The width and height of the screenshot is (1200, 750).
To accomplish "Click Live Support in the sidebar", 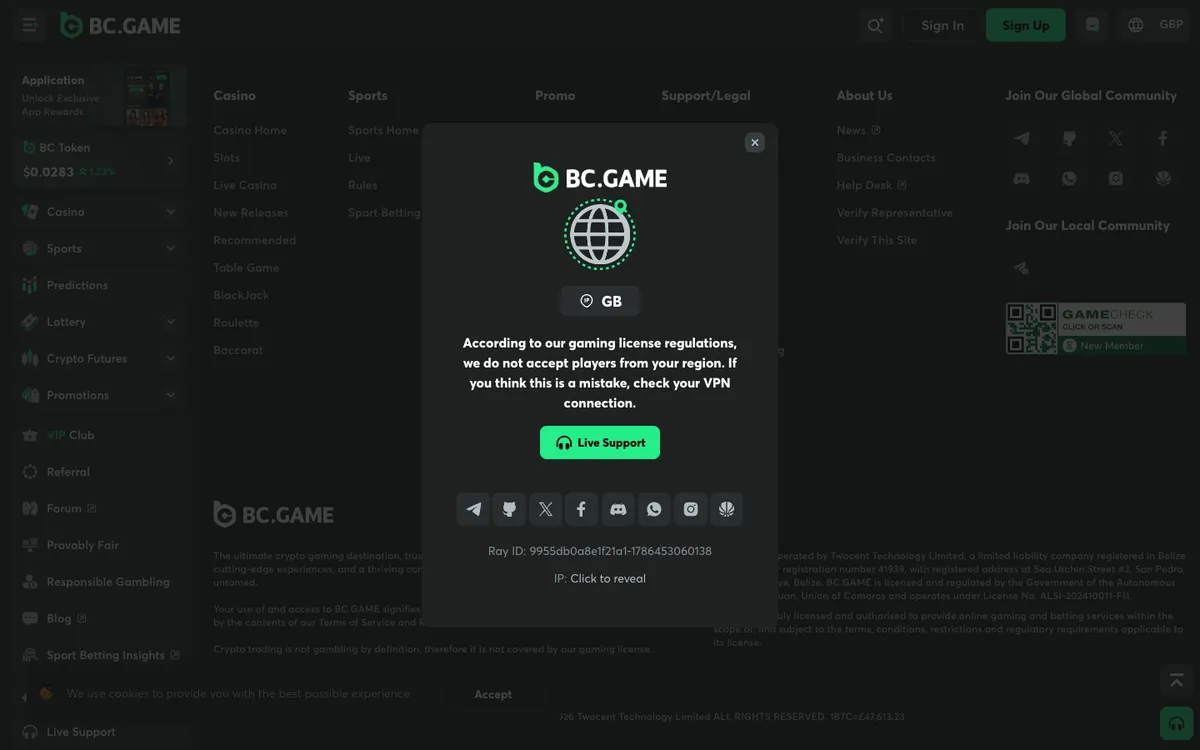I will click(101, 732).
